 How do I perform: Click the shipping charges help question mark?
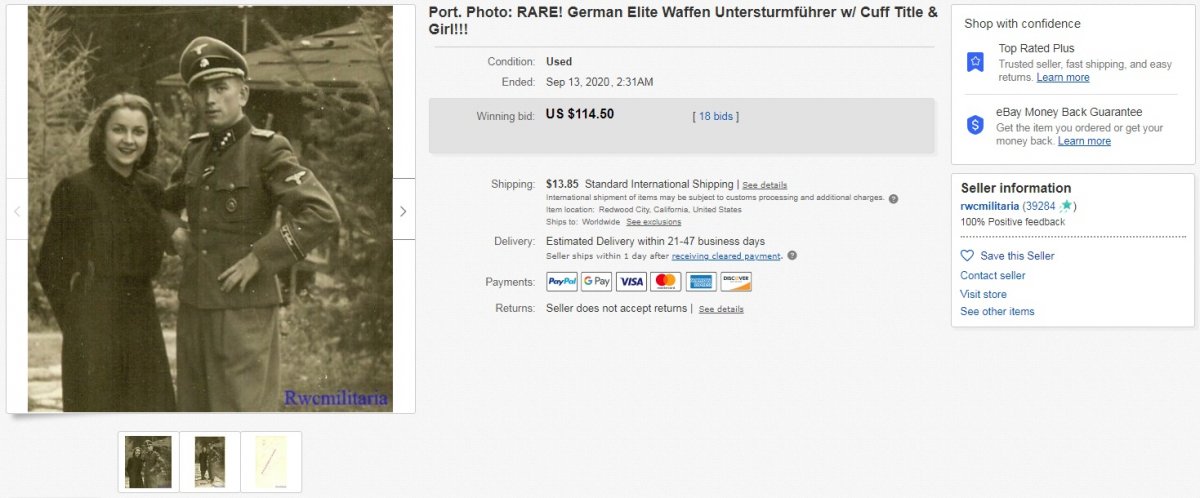coord(893,198)
